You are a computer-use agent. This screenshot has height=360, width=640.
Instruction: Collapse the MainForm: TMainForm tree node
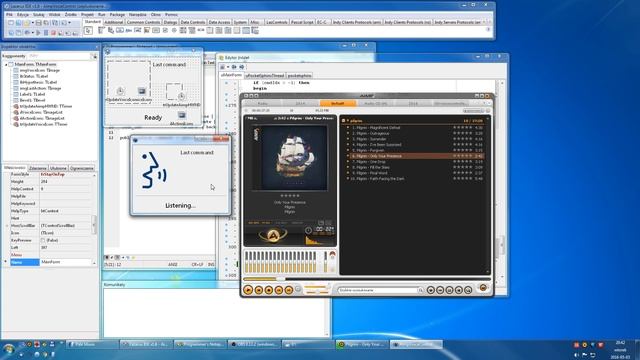(6, 64)
